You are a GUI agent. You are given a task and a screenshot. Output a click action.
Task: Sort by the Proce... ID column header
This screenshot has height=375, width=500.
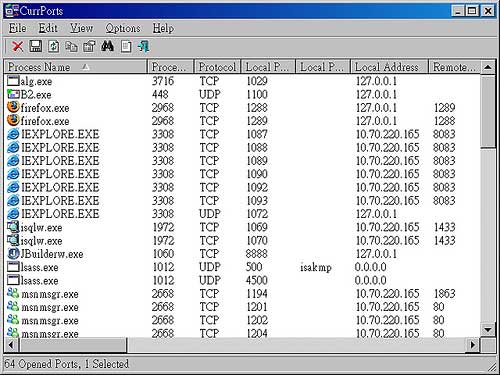[x=170, y=67]
